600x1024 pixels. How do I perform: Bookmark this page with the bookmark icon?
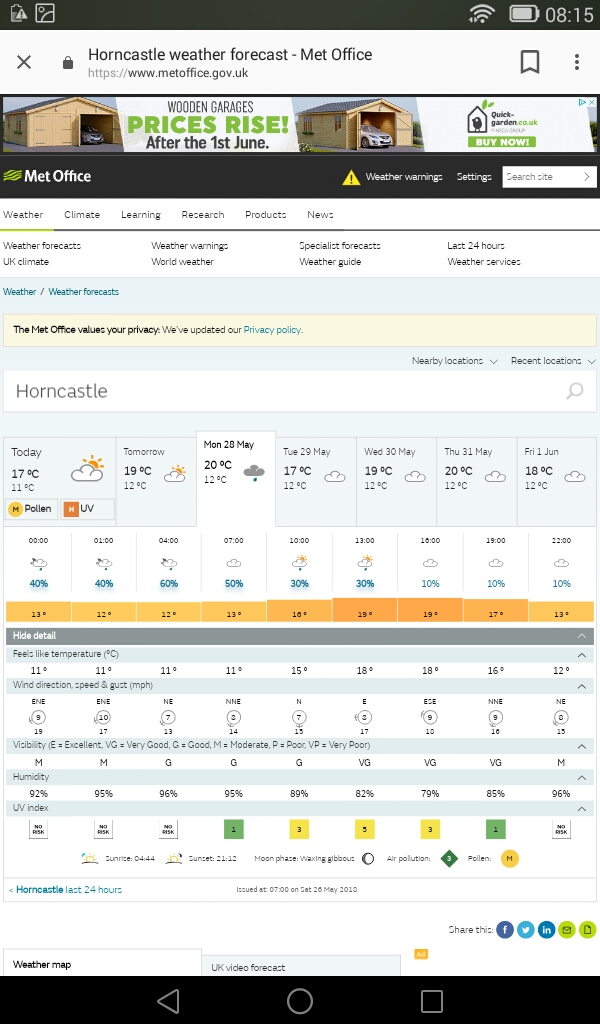[x=529, y=62]
